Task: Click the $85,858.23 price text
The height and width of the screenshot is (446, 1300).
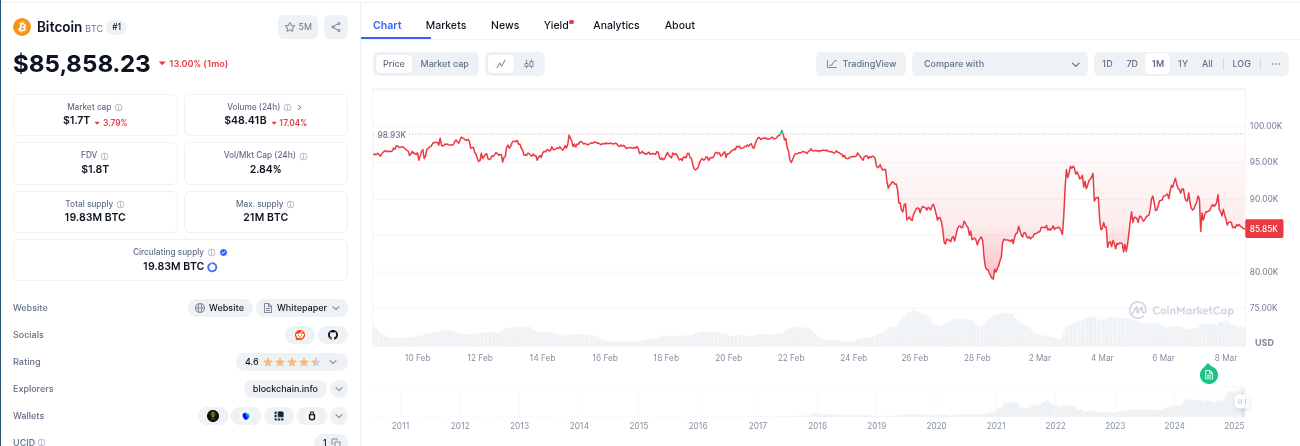Action: click(81, 63)
